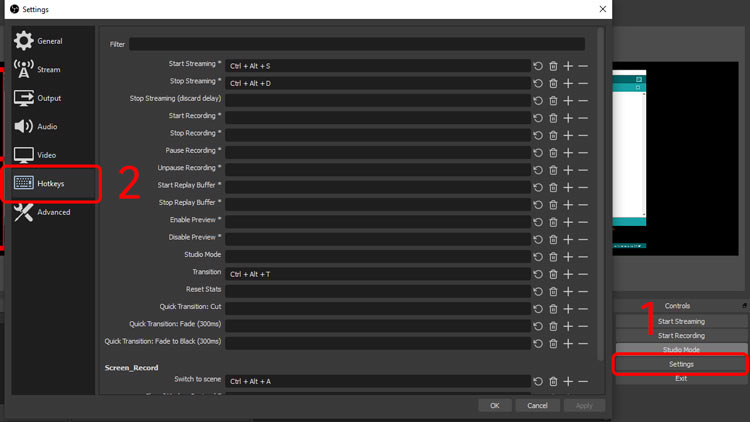750x422 pixels.
Task: Open the Video settings section
Action: 47,155
